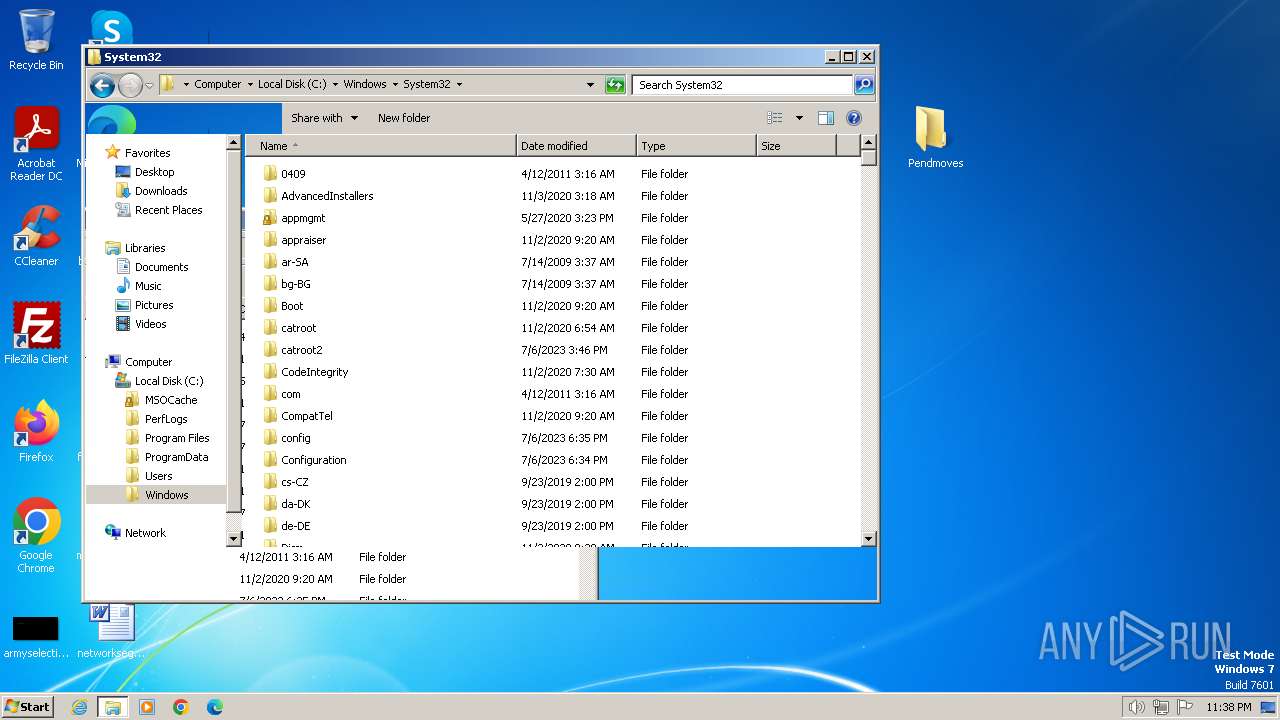
Task: Open Windows Media Player taskbar icon
Action: 147,707
